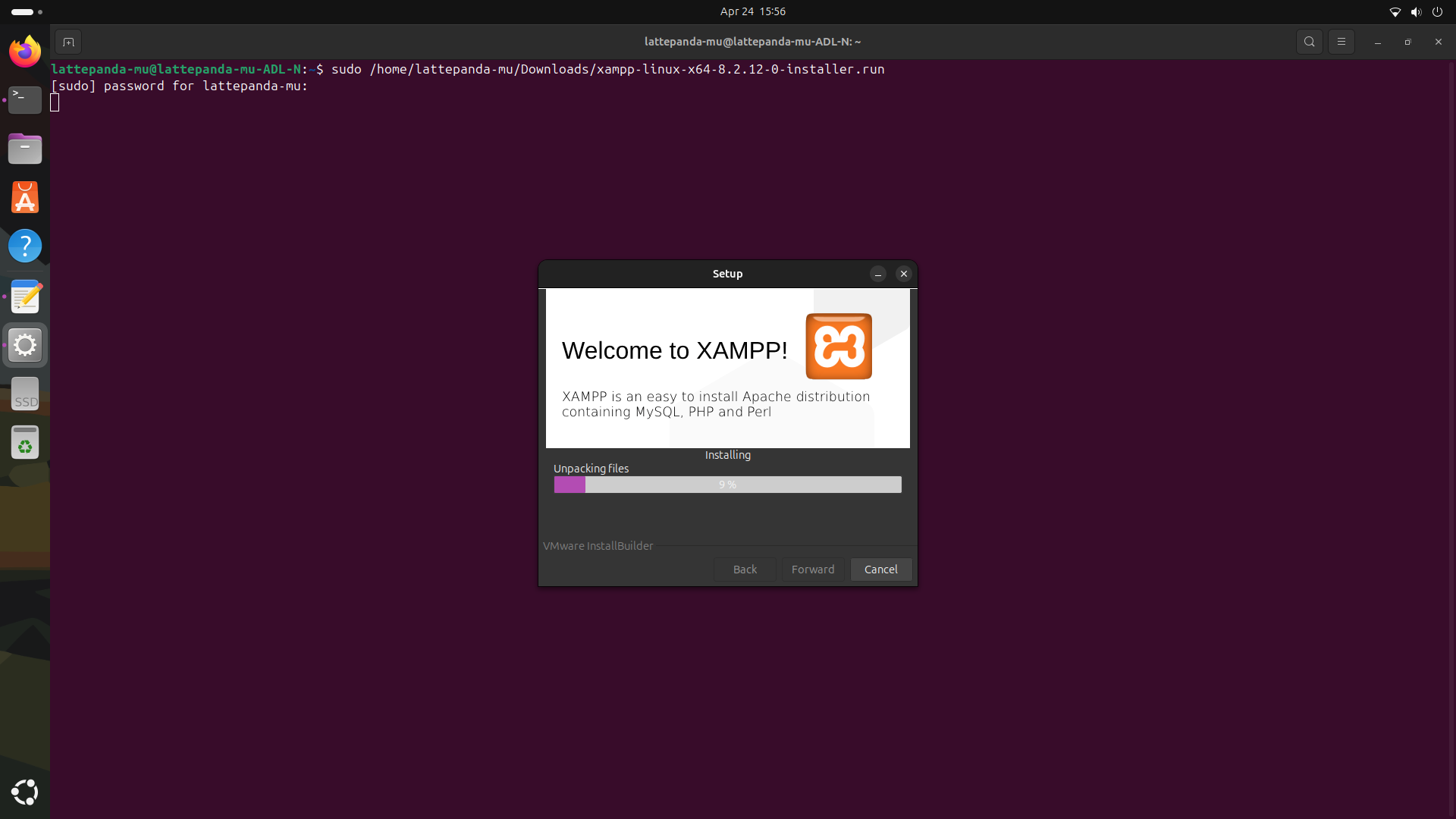
Task: Click the XAMPP logo image
Action: (838, 347)
